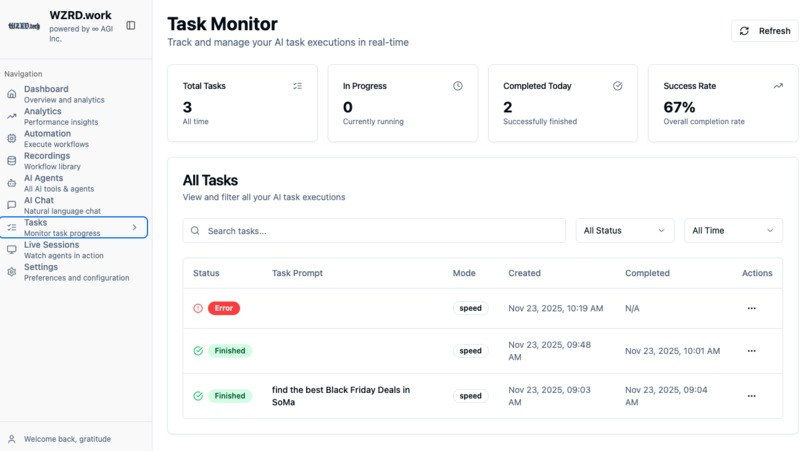
Task: Click the user profile icon at bottom
Action: point(12,439)
